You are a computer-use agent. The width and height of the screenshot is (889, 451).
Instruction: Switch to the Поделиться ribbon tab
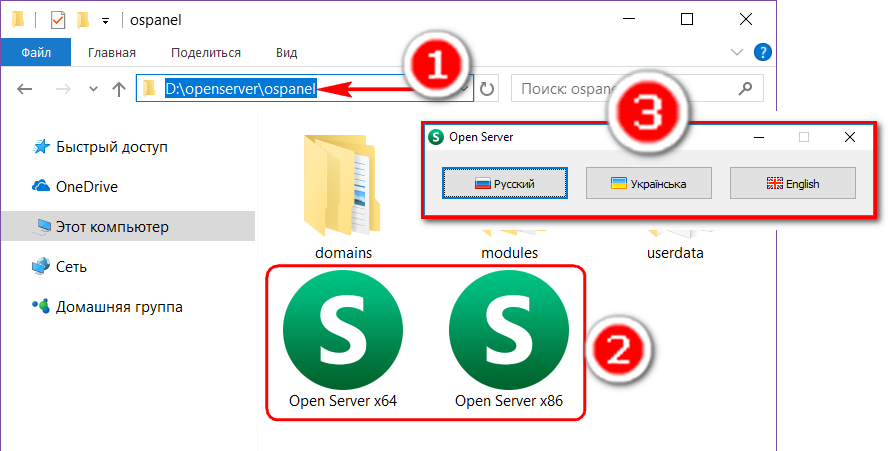pyautogui.click(x=206, y=53)
